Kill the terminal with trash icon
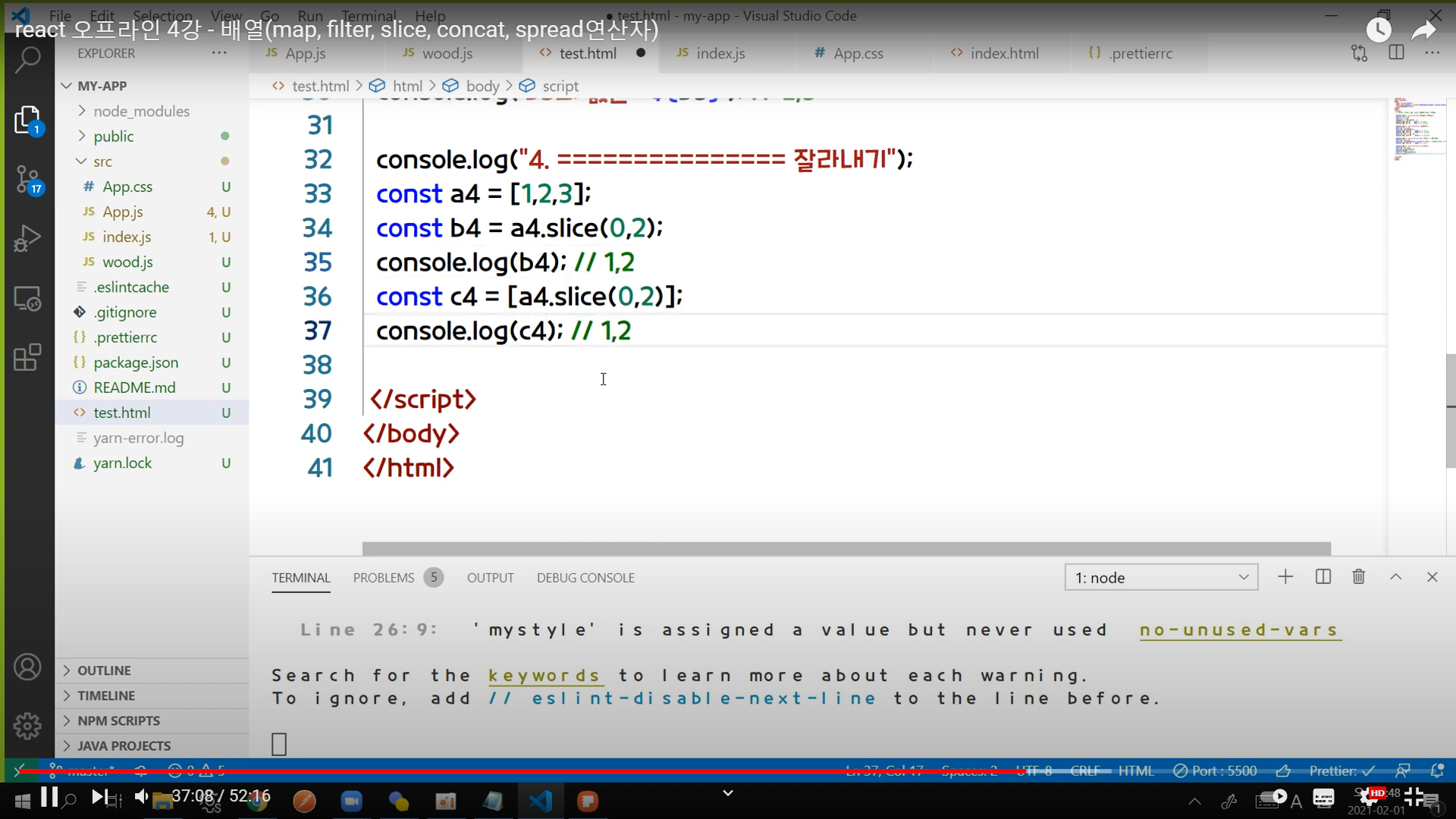The height and width of the screenshot is (819, 1456). coord(1359,577)
